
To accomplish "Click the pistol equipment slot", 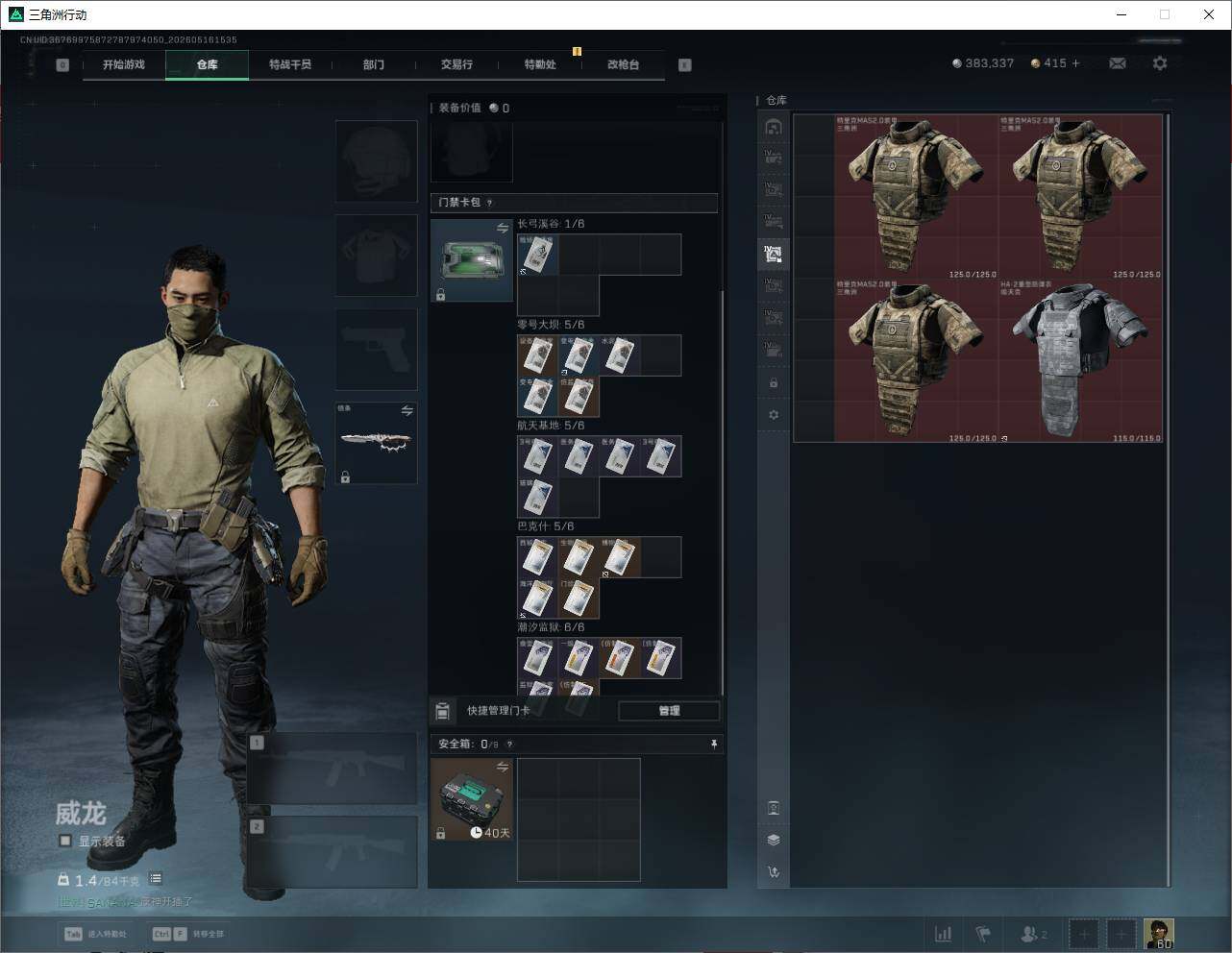I will tap(376, 350).
